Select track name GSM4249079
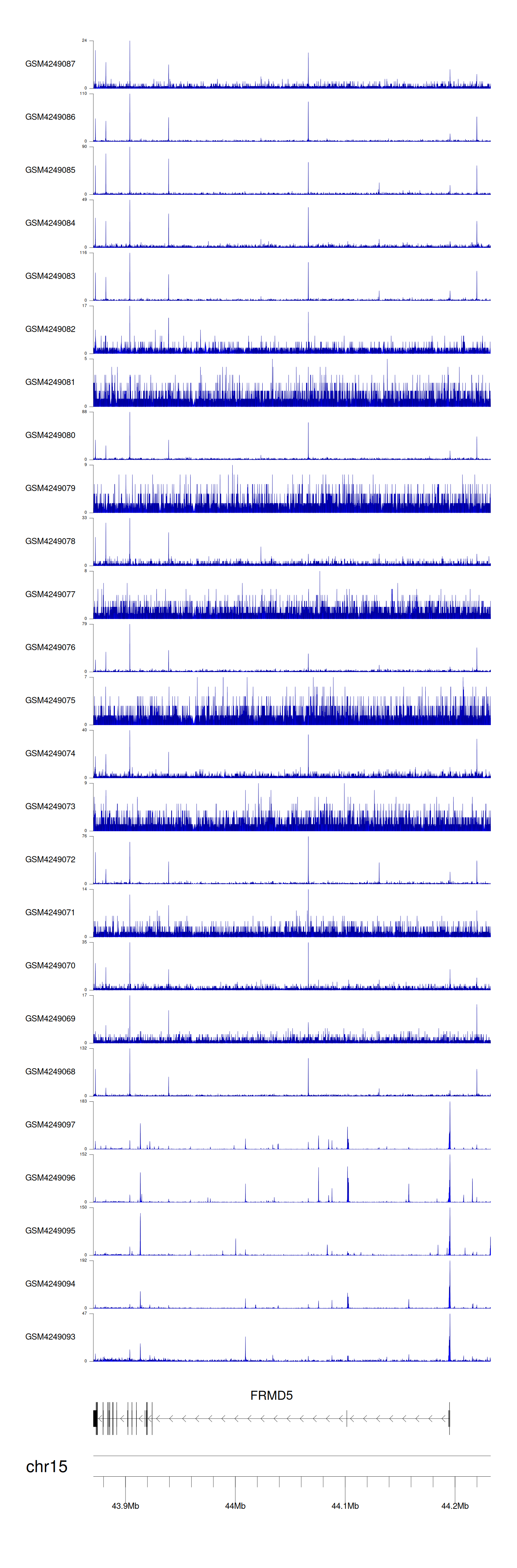The width and height of the screenshot is (517, 1568). pyautogui.click(x=50, y=488)
